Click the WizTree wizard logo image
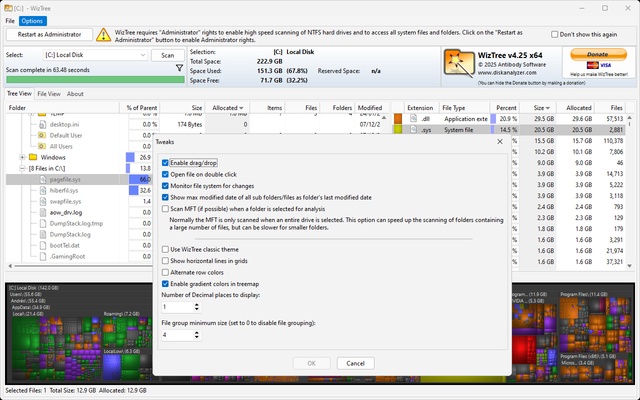 [459, 63]
